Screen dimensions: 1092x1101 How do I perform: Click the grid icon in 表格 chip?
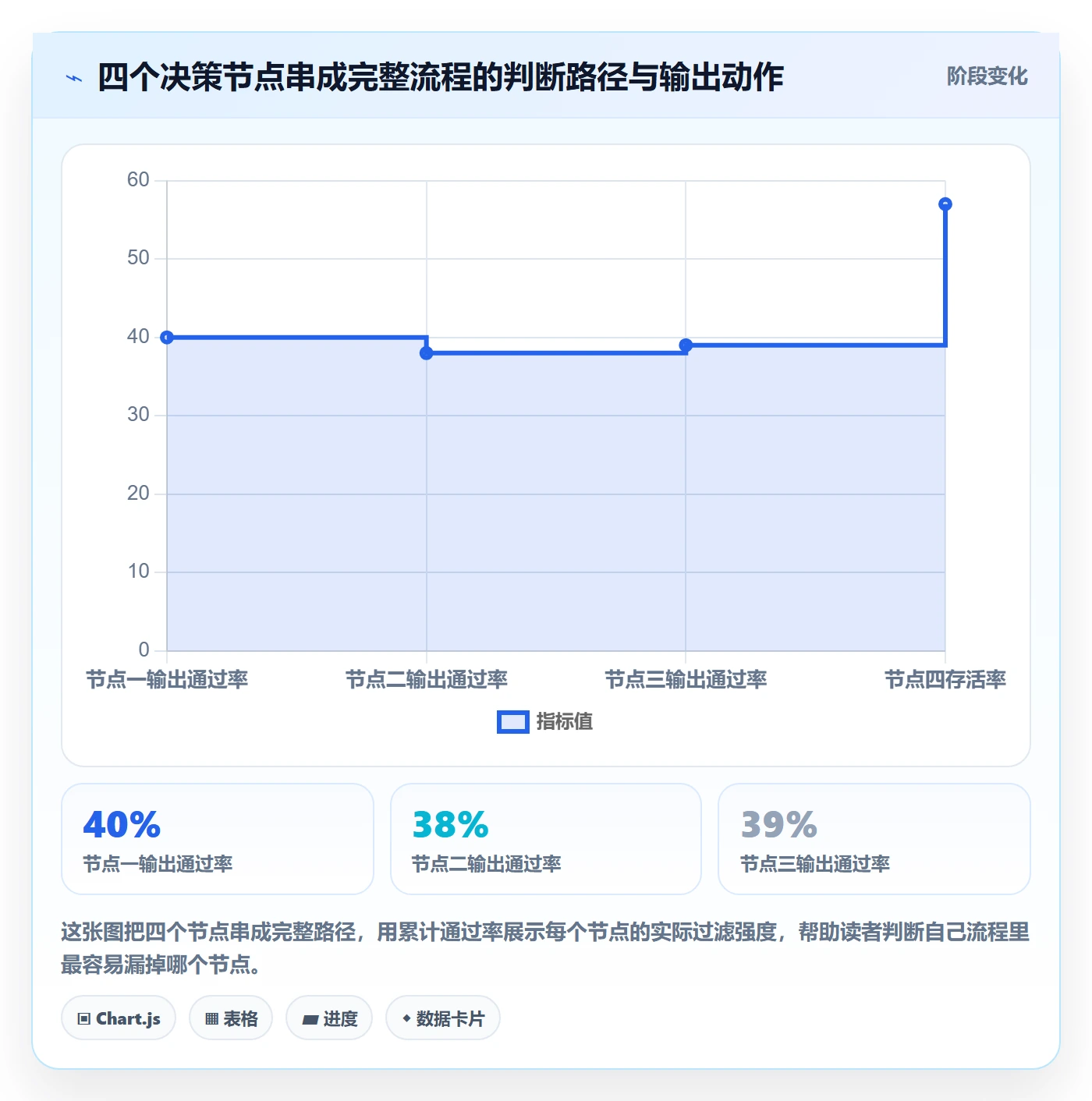point(211,1019)
